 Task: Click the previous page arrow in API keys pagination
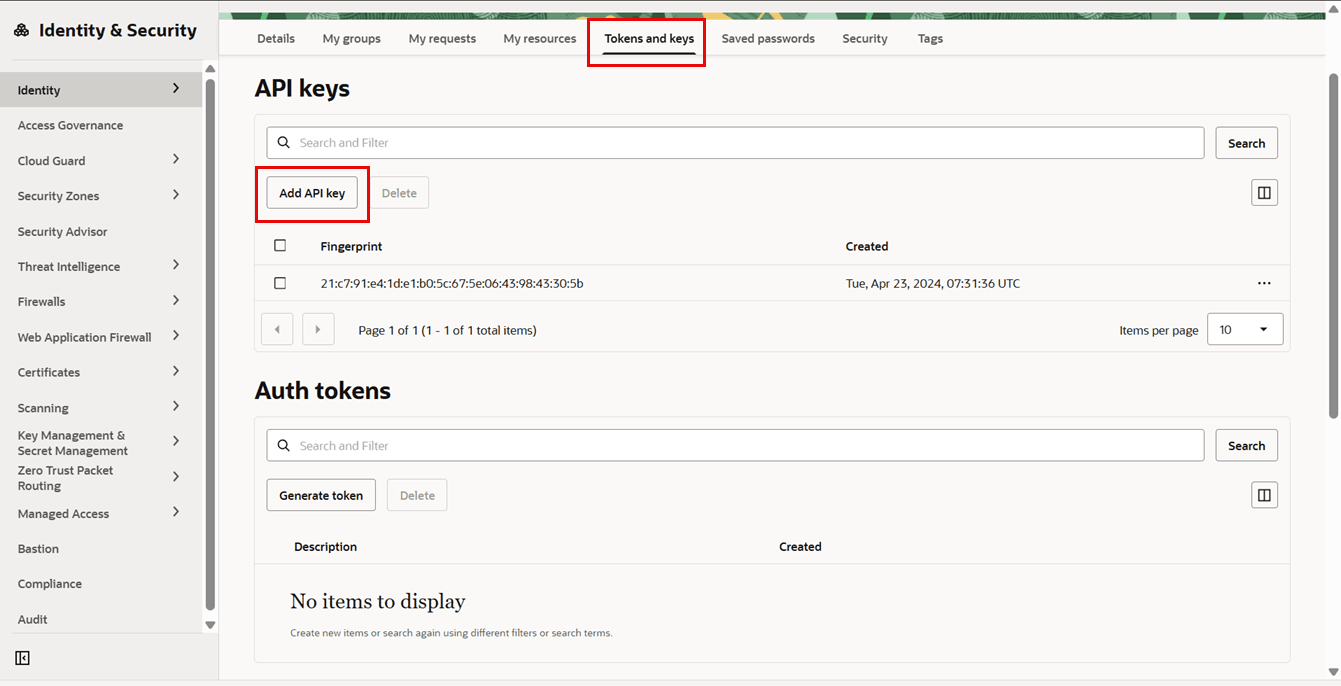point(277,329)
